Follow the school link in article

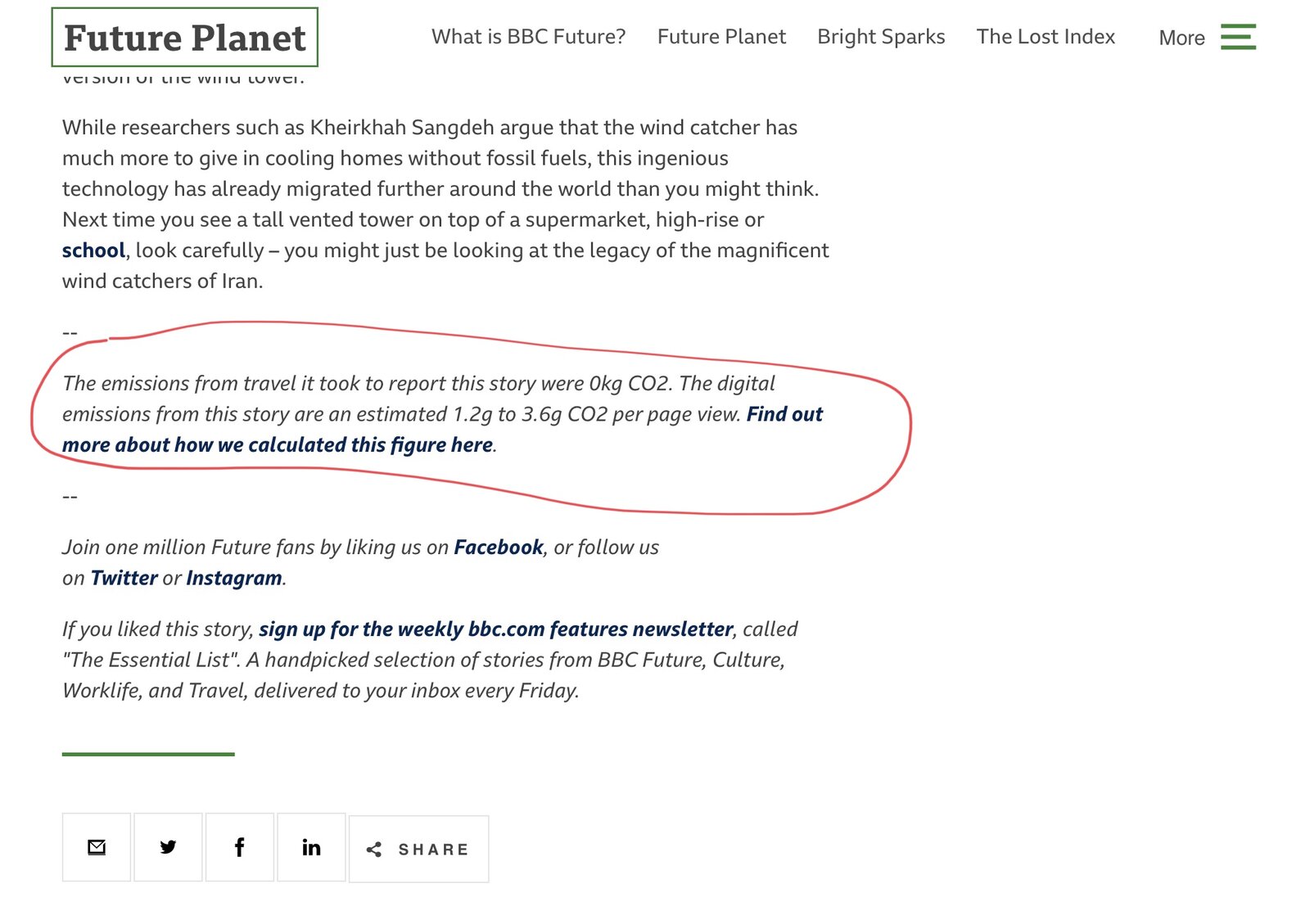coord(93,250)
